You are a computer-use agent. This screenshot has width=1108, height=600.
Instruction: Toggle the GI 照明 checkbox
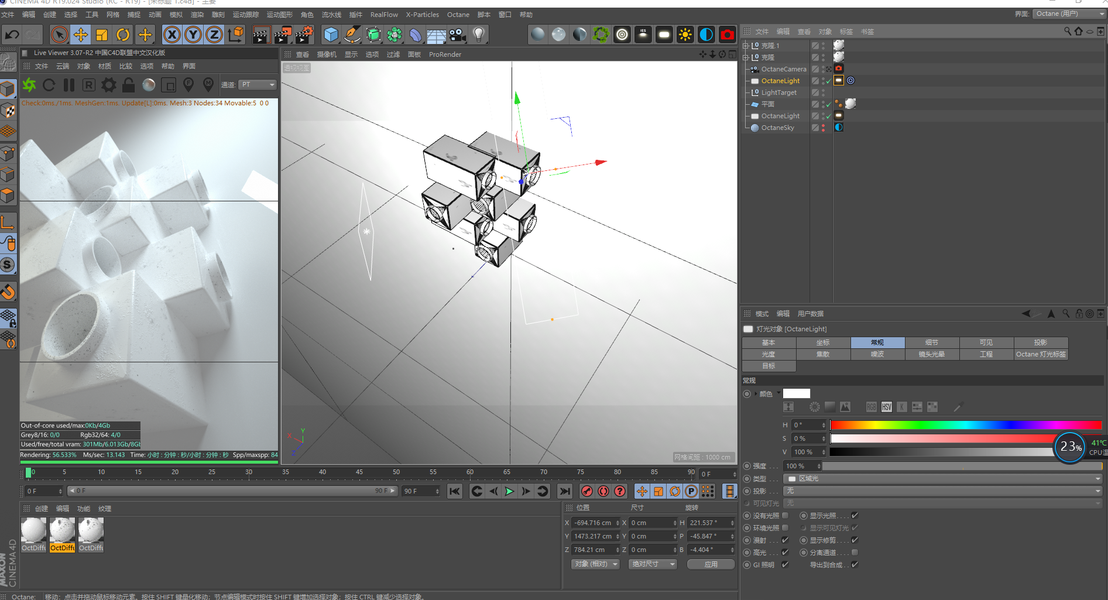click(x=785, y=565)
